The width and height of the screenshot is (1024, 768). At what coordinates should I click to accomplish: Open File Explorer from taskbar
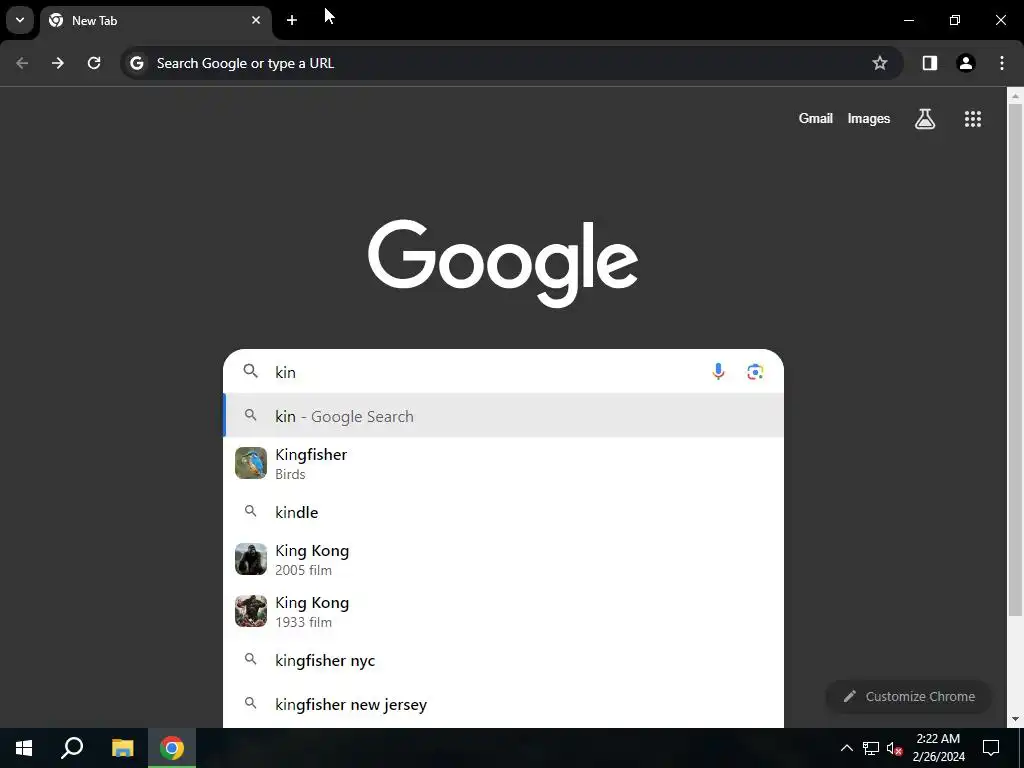(122, 748)
